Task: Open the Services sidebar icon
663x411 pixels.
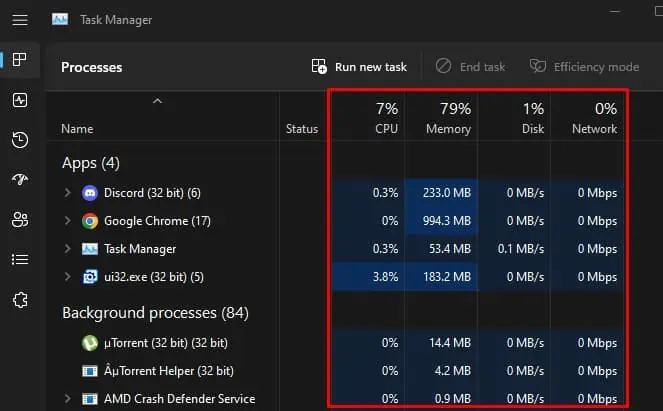Action: tap(20, 300)
